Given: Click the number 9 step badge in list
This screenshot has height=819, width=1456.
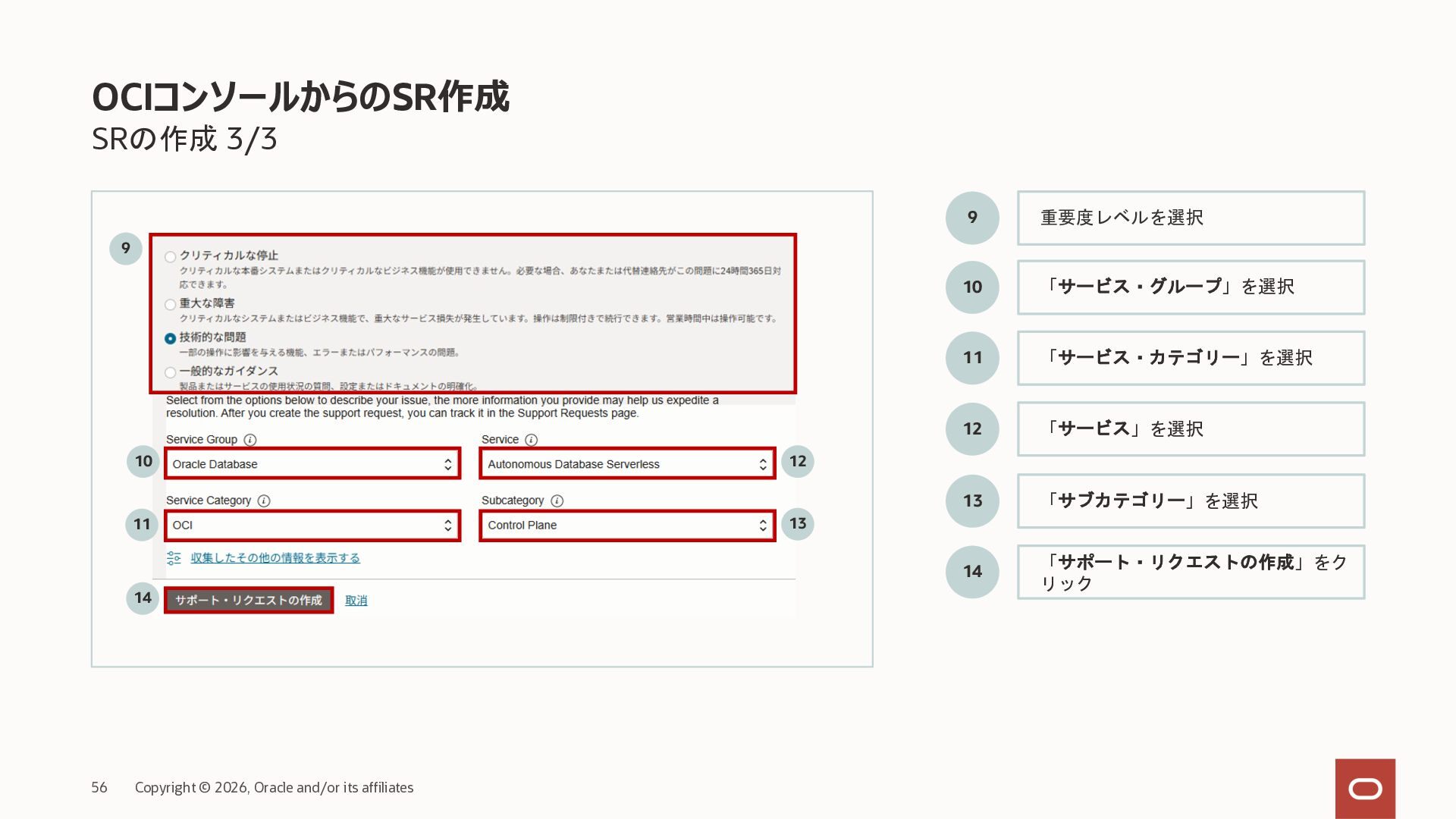Looking at the screenshot, I should [972, 218].
